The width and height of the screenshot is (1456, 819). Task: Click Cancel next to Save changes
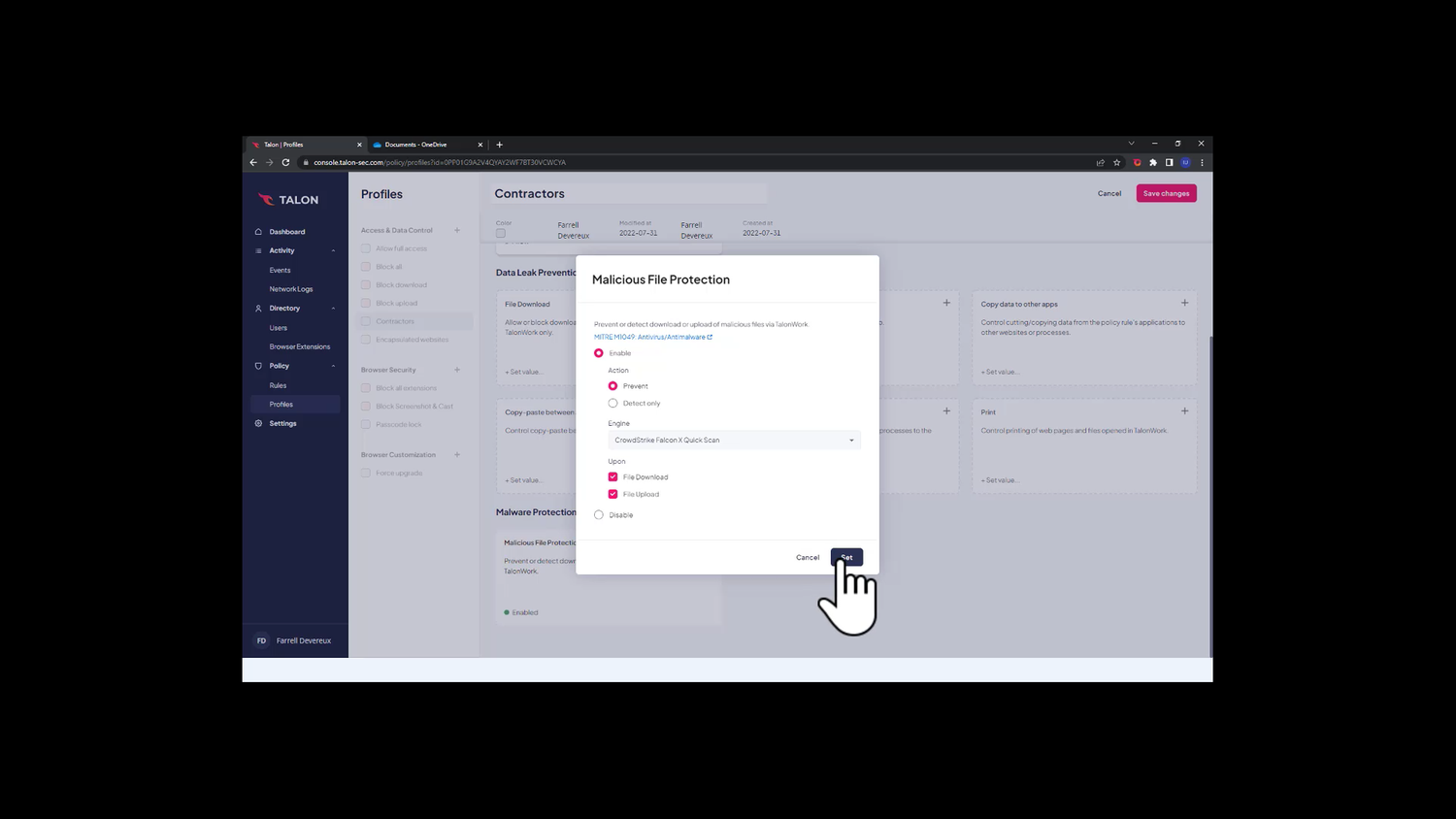coord(1109,193)
